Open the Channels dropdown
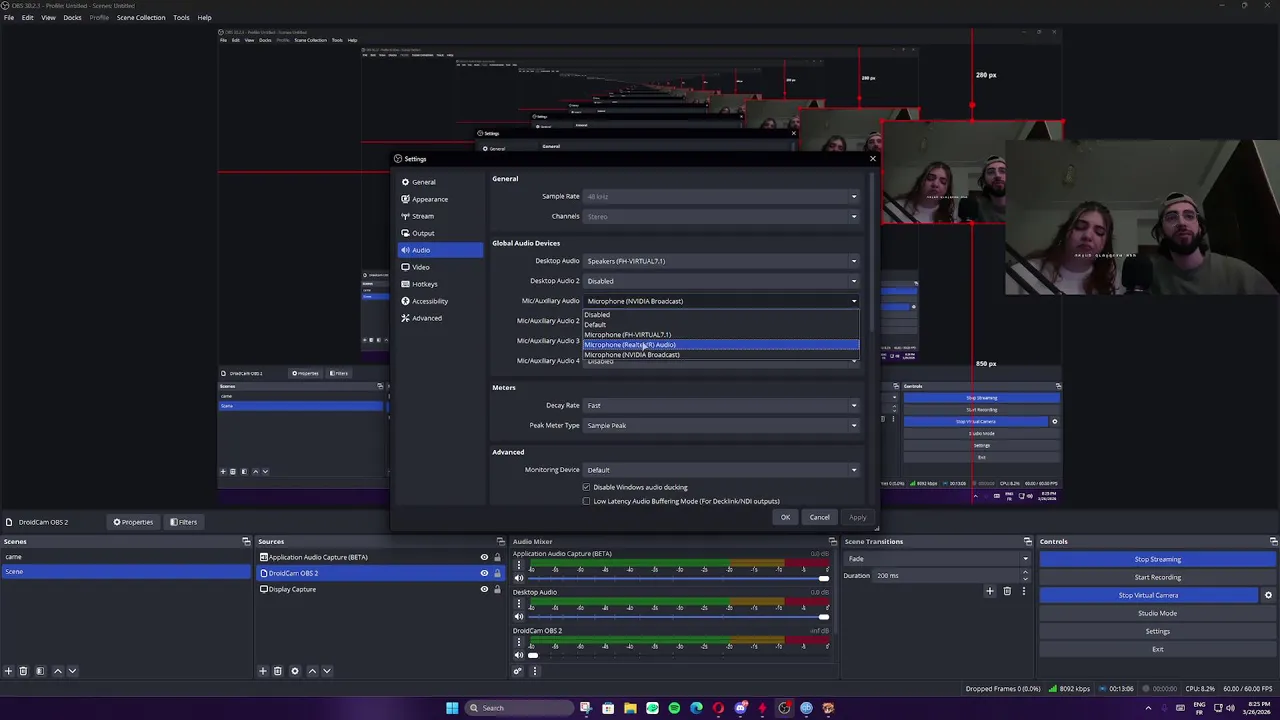Image resolution: width=1280 pixels, height=720 pixels. tap(722, 216)
